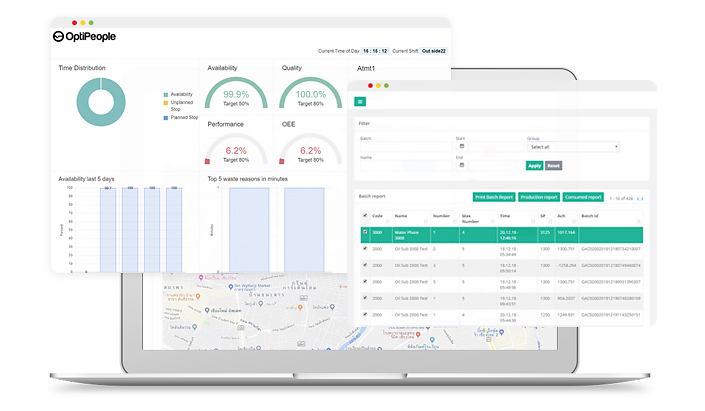This screenshot has height=411, width=705.
Task: Click the Availability gauge chart
Action: tap(236, 96)
